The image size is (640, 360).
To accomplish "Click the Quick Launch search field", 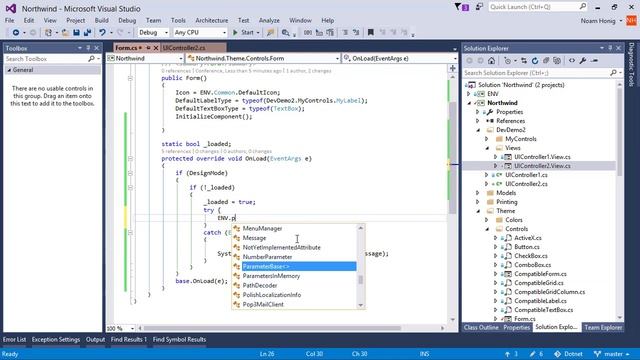I will pos(534,7).
